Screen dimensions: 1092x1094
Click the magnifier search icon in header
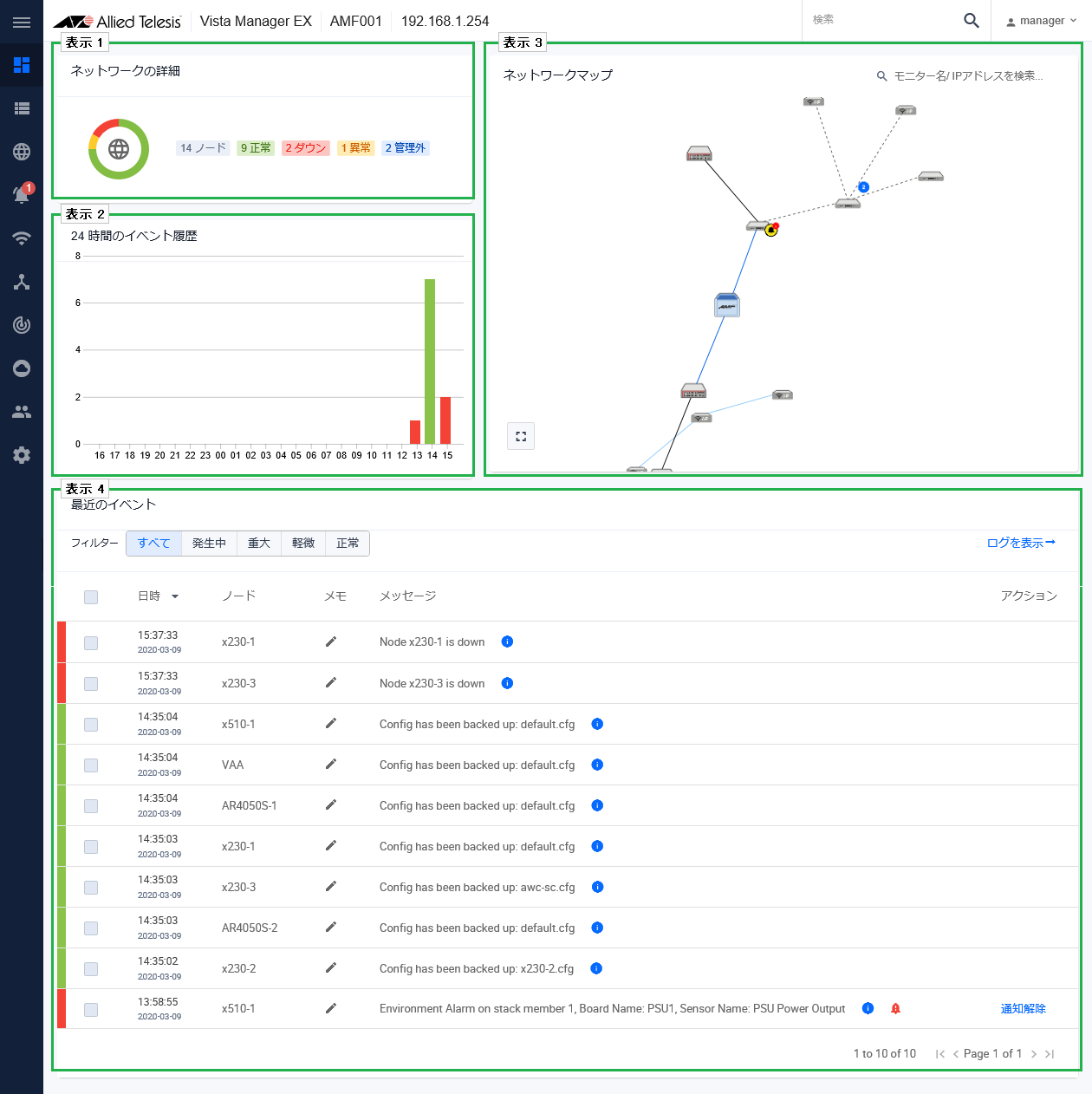(x=972, y=20)
